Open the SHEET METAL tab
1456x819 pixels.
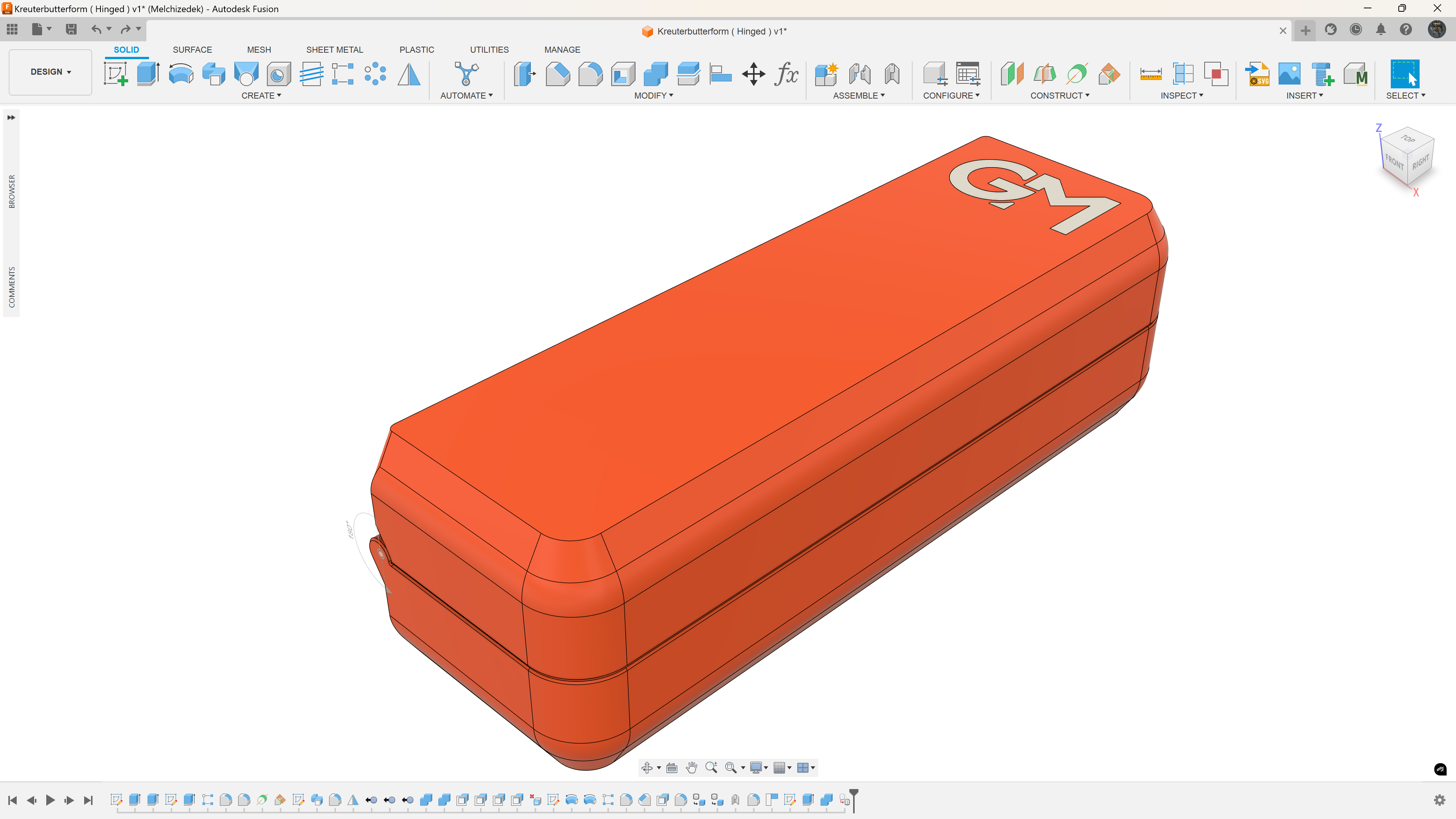(x=334, y=50)
